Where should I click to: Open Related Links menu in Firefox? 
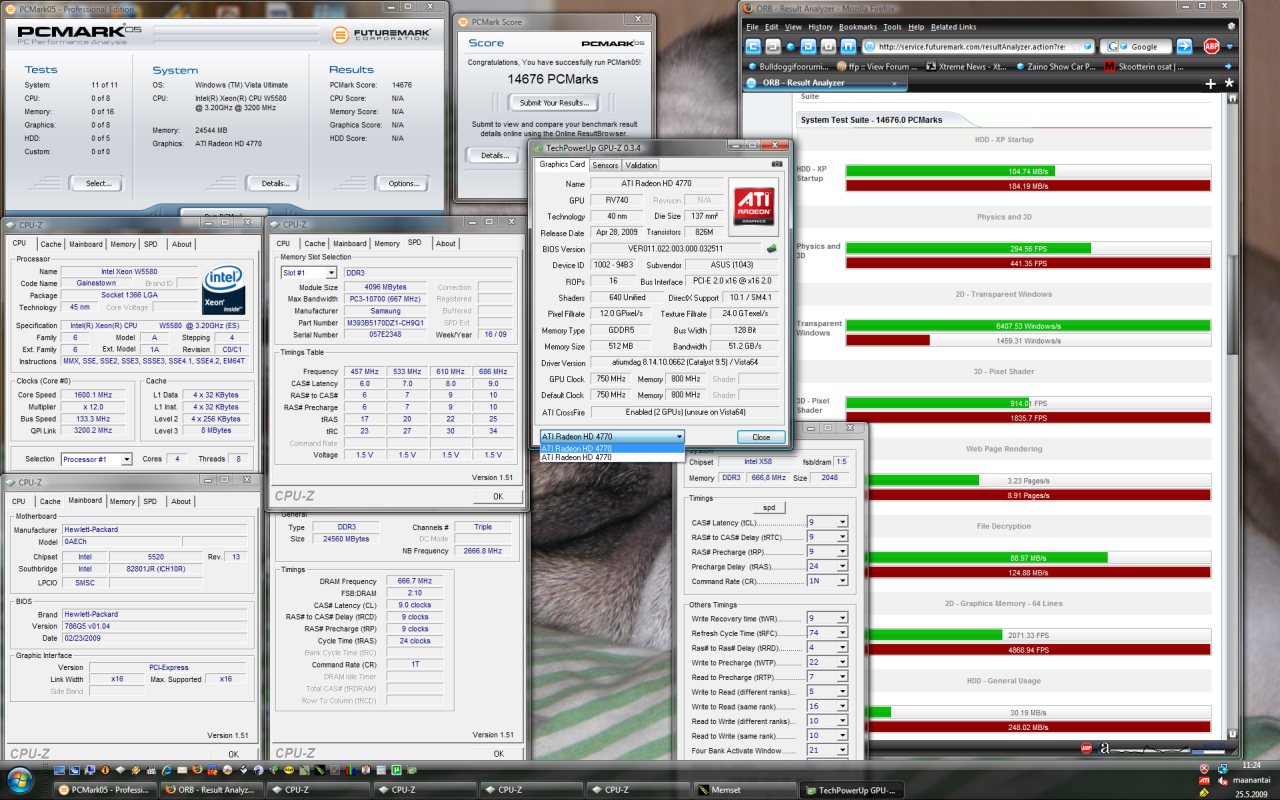[x=953, y=27]
